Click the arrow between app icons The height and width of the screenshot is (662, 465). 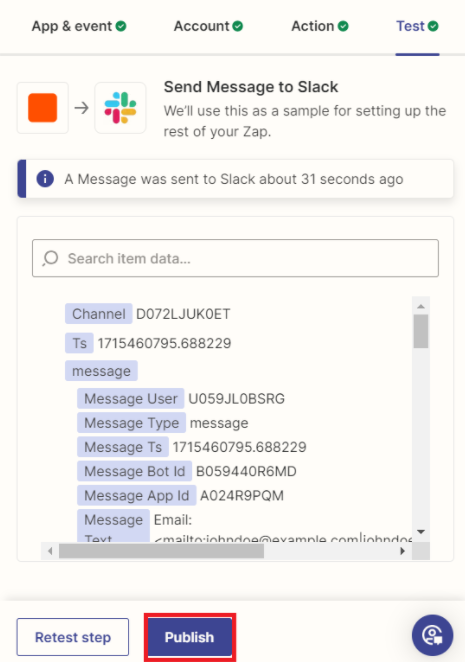click(82, 108)
